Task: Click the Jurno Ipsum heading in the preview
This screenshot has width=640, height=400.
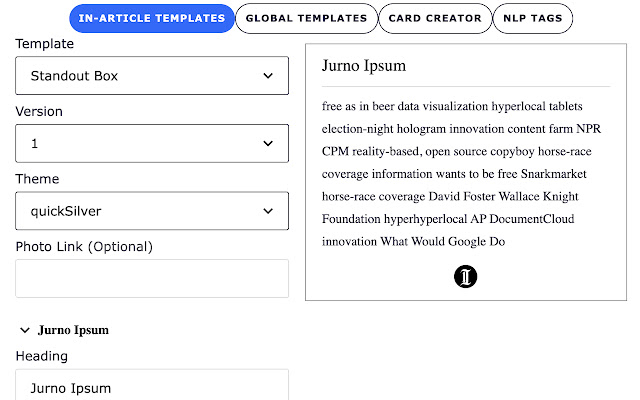Action: pyautogui.click(x=364, y=66)
